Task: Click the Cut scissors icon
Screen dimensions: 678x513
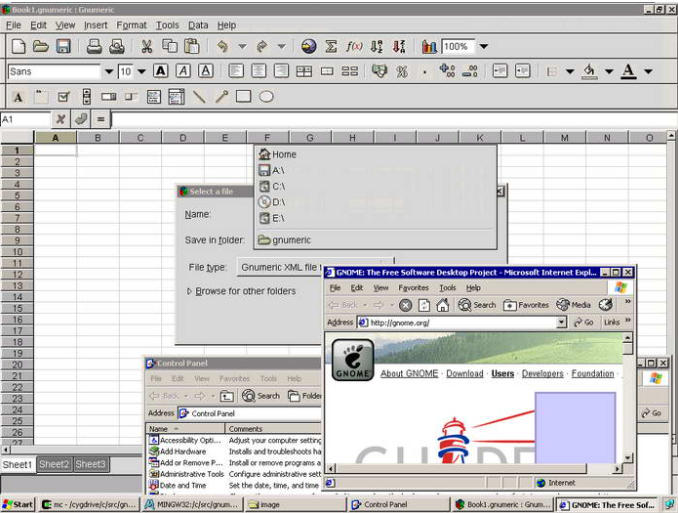Action: pos(146,46)
